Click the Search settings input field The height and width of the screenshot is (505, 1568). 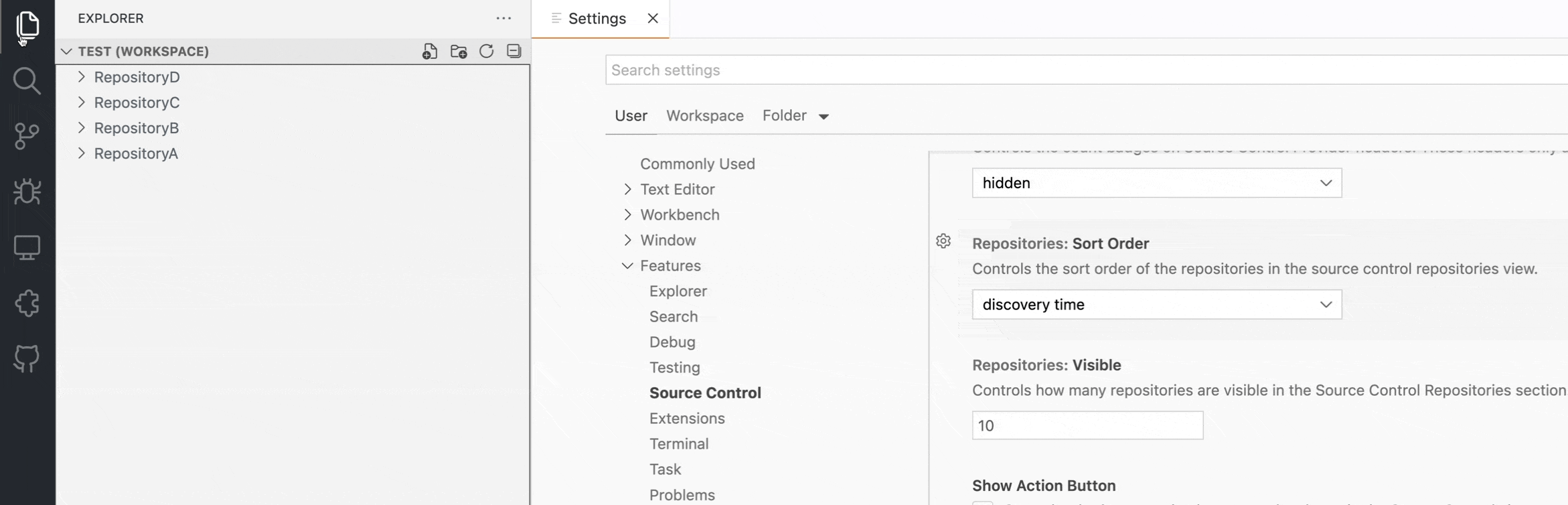(1086, 70)
